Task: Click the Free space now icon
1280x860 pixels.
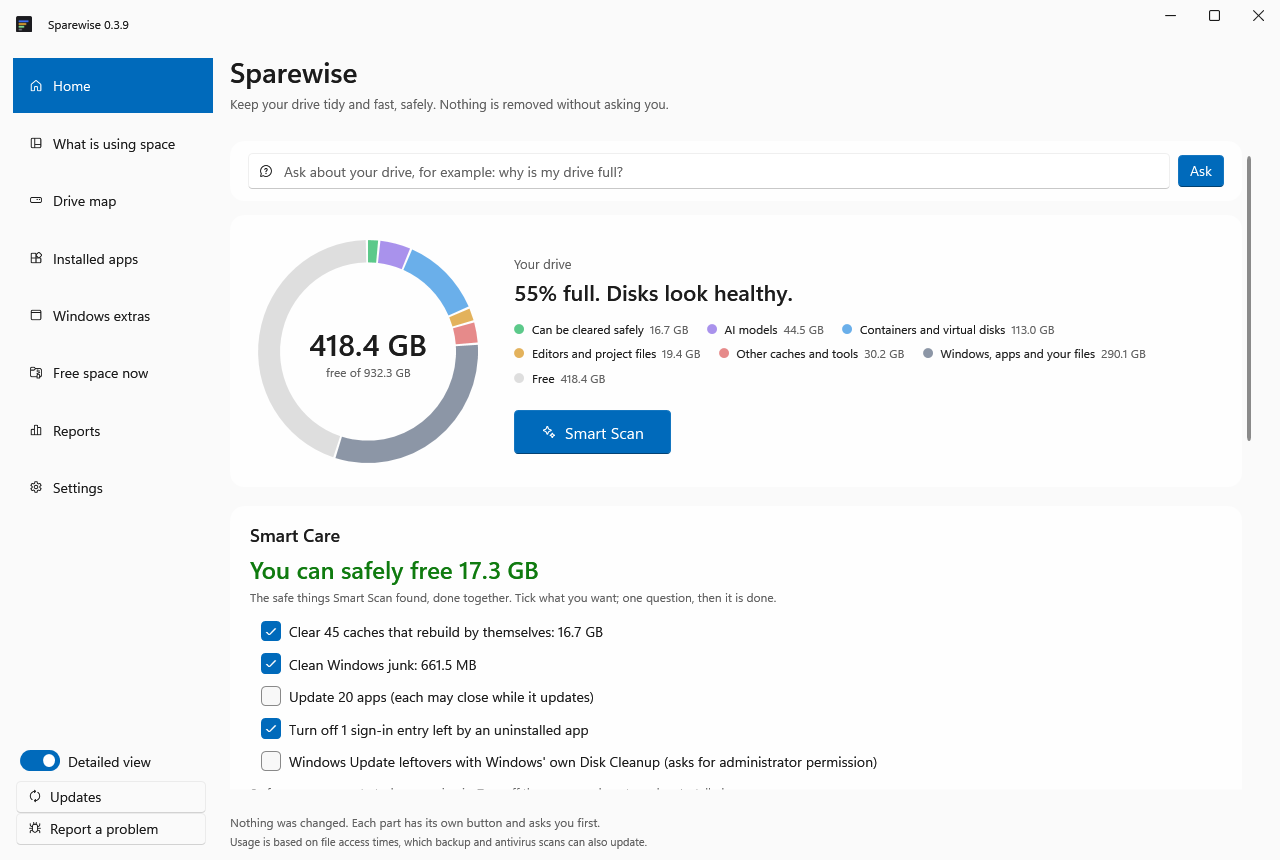Action: (x=36, y=373)
